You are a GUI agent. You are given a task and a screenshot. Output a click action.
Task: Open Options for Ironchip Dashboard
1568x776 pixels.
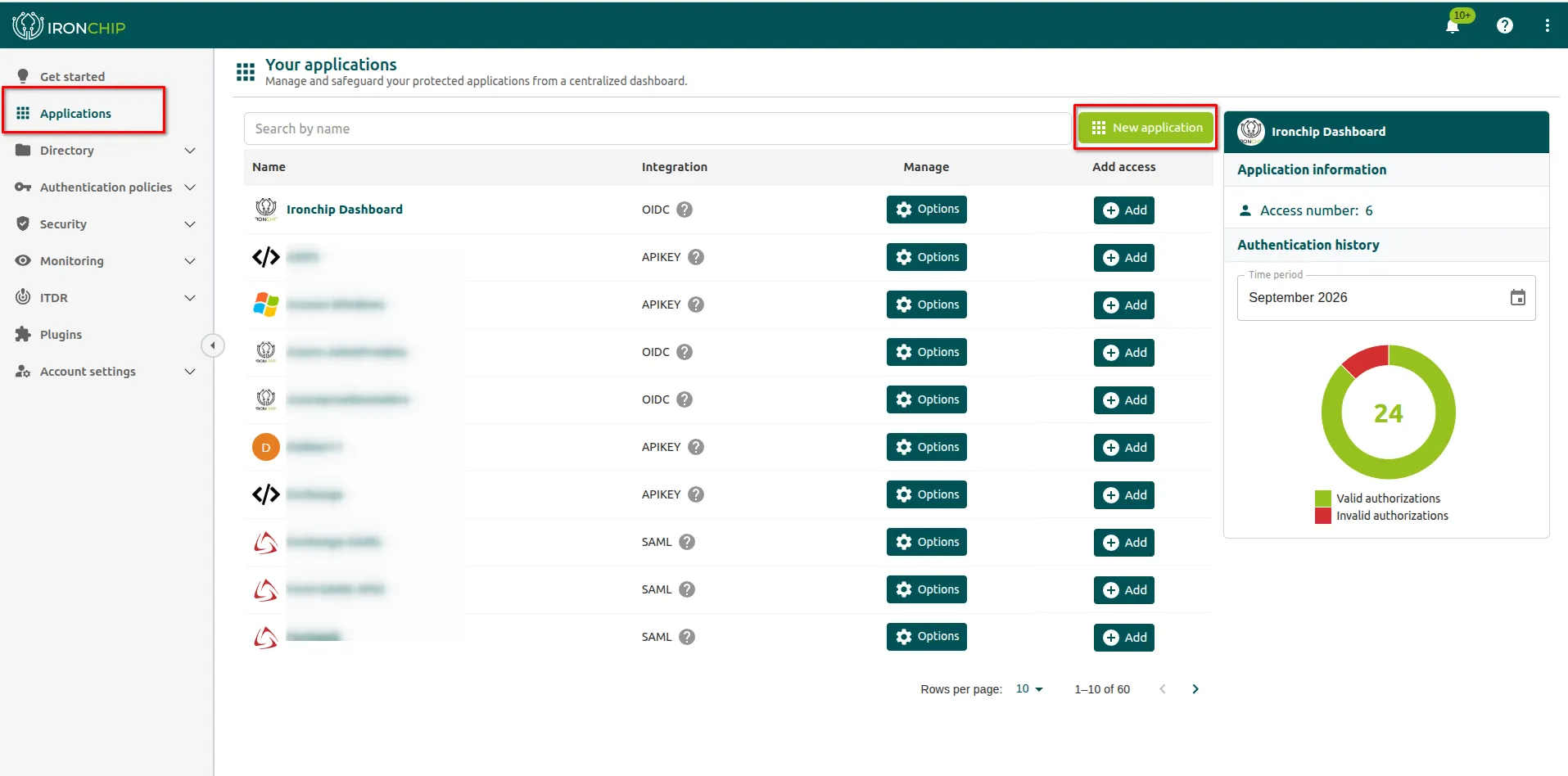pyautogui.click(x=927, y=210)
